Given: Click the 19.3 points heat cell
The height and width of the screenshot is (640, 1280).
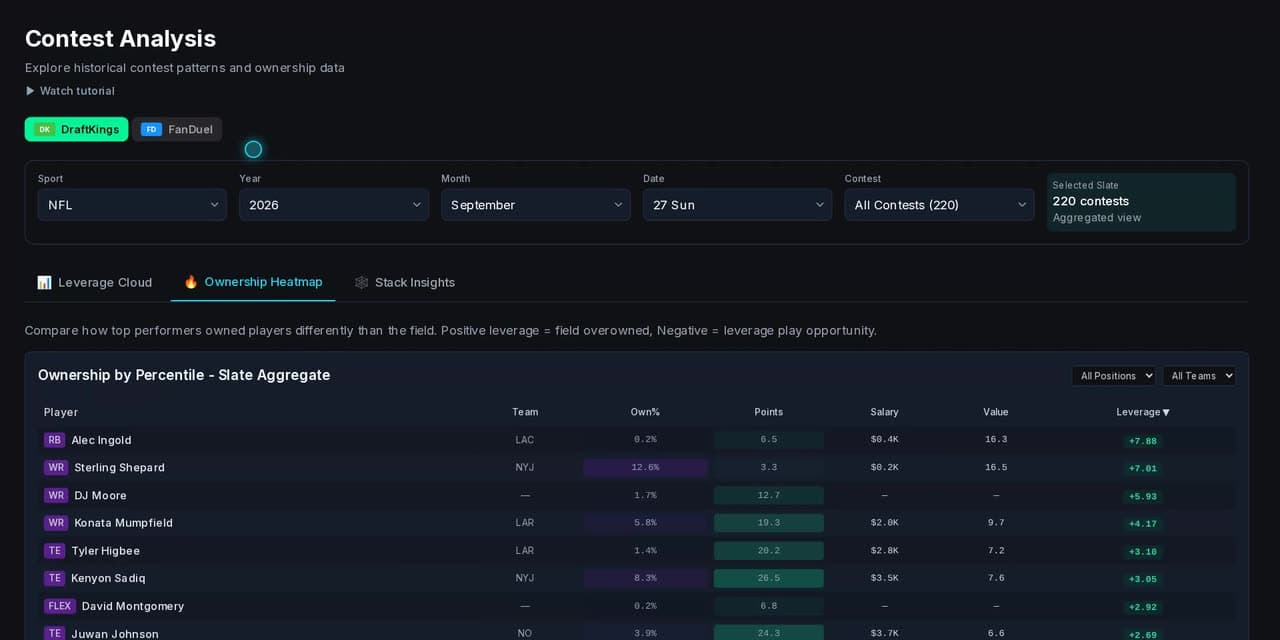Looking at the screenshot, I should 768,523.
